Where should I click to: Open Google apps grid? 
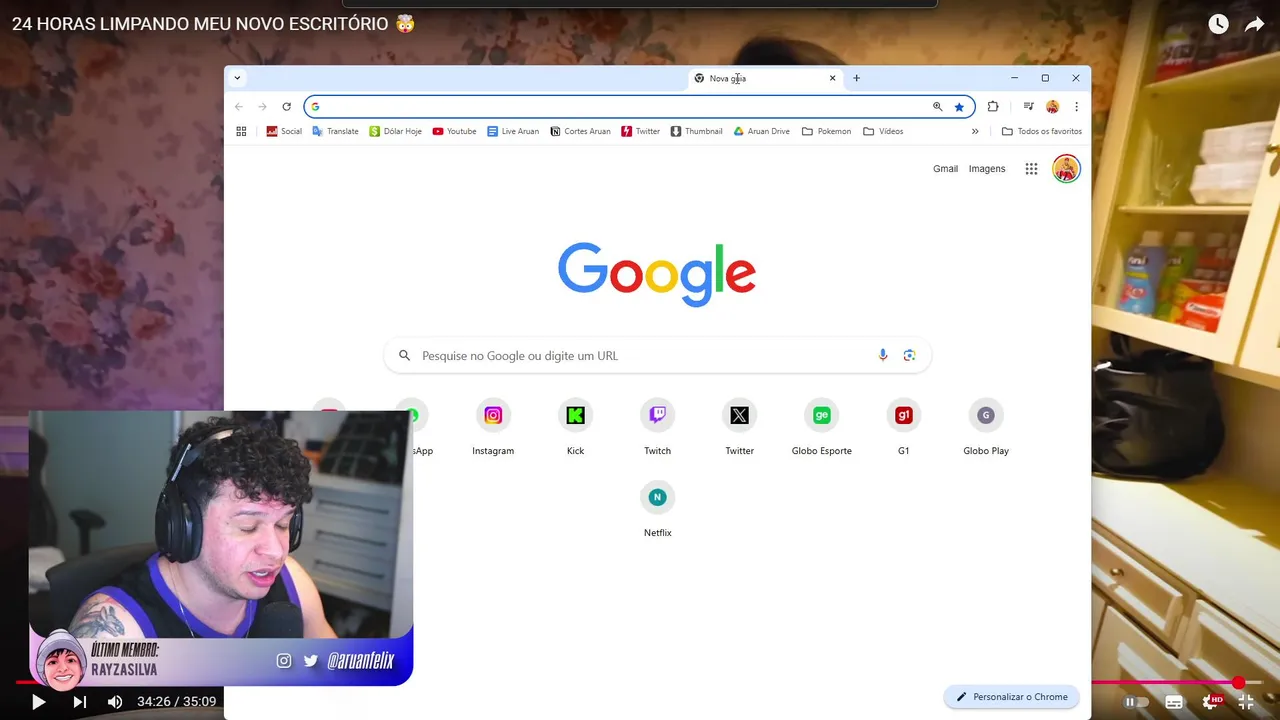(x=1031, y=169)
